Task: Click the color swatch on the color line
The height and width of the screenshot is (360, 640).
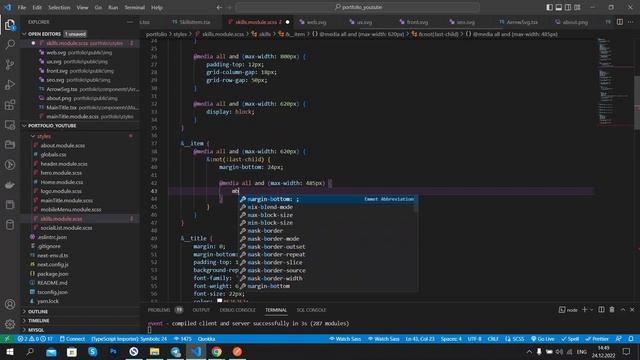Action: tap(220, 301)
